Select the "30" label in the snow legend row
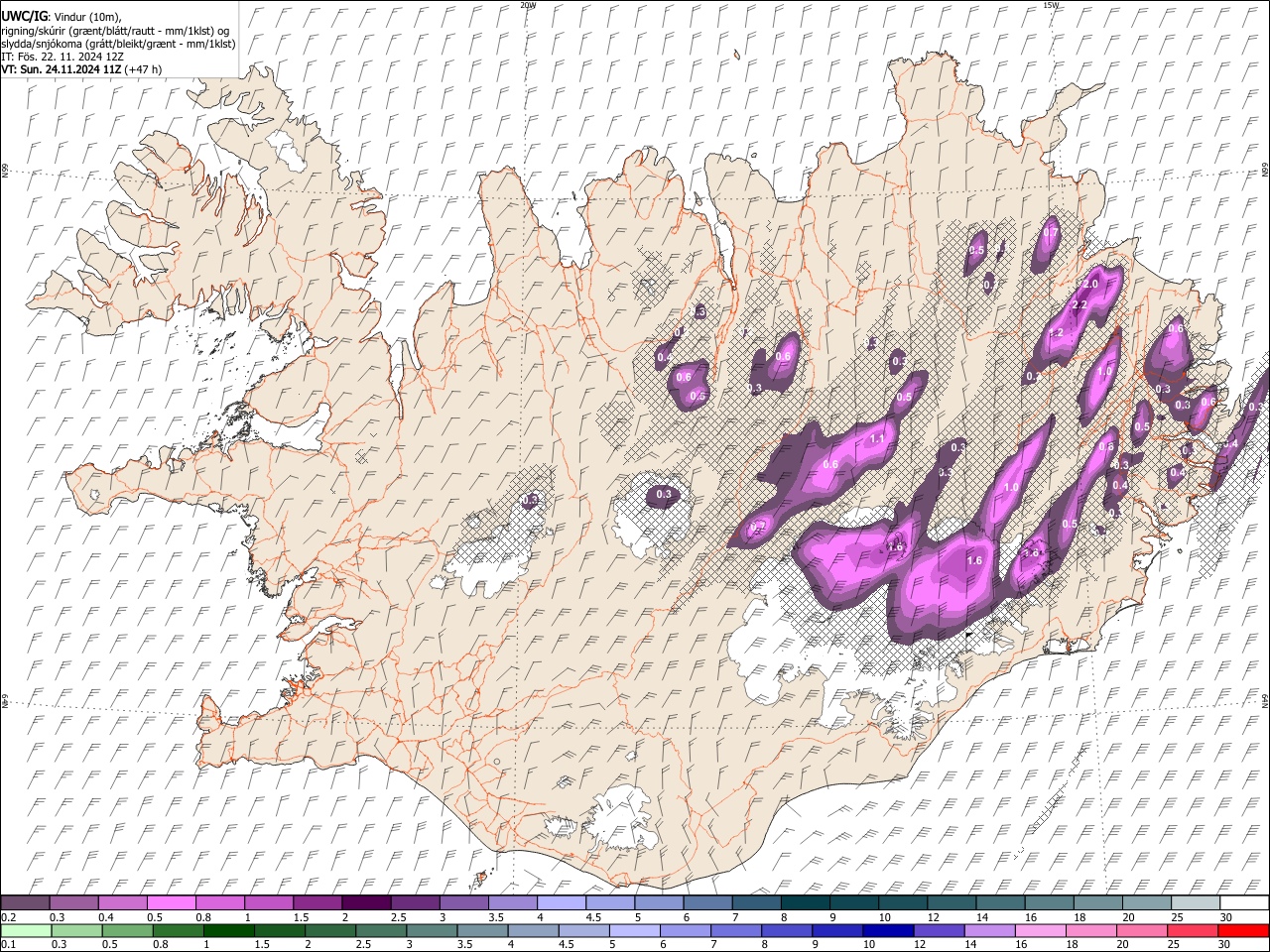The height and width of the screenshot is (952, 1270). pyautogui.click(x=1225, y=917)
